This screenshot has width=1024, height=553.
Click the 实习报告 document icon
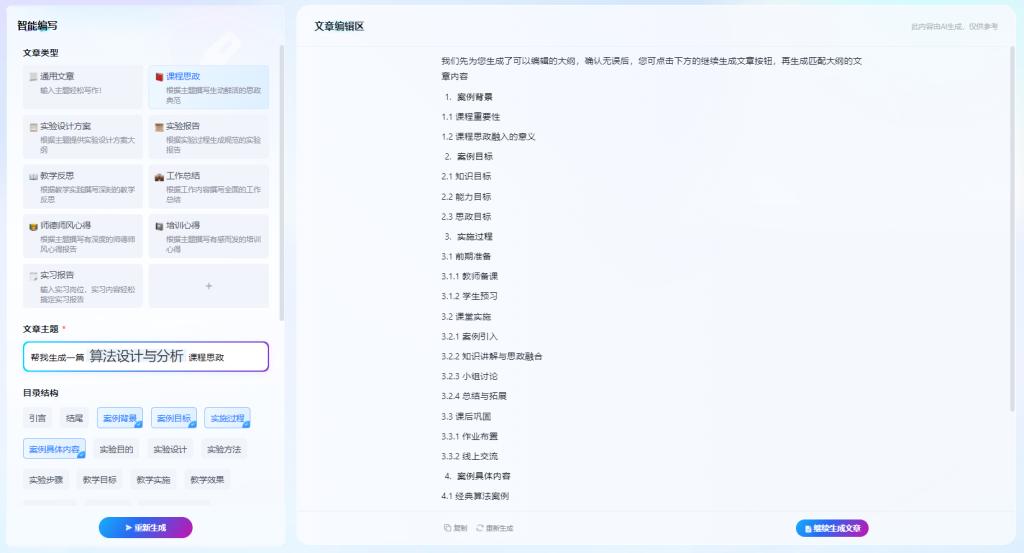click(34, 275)
